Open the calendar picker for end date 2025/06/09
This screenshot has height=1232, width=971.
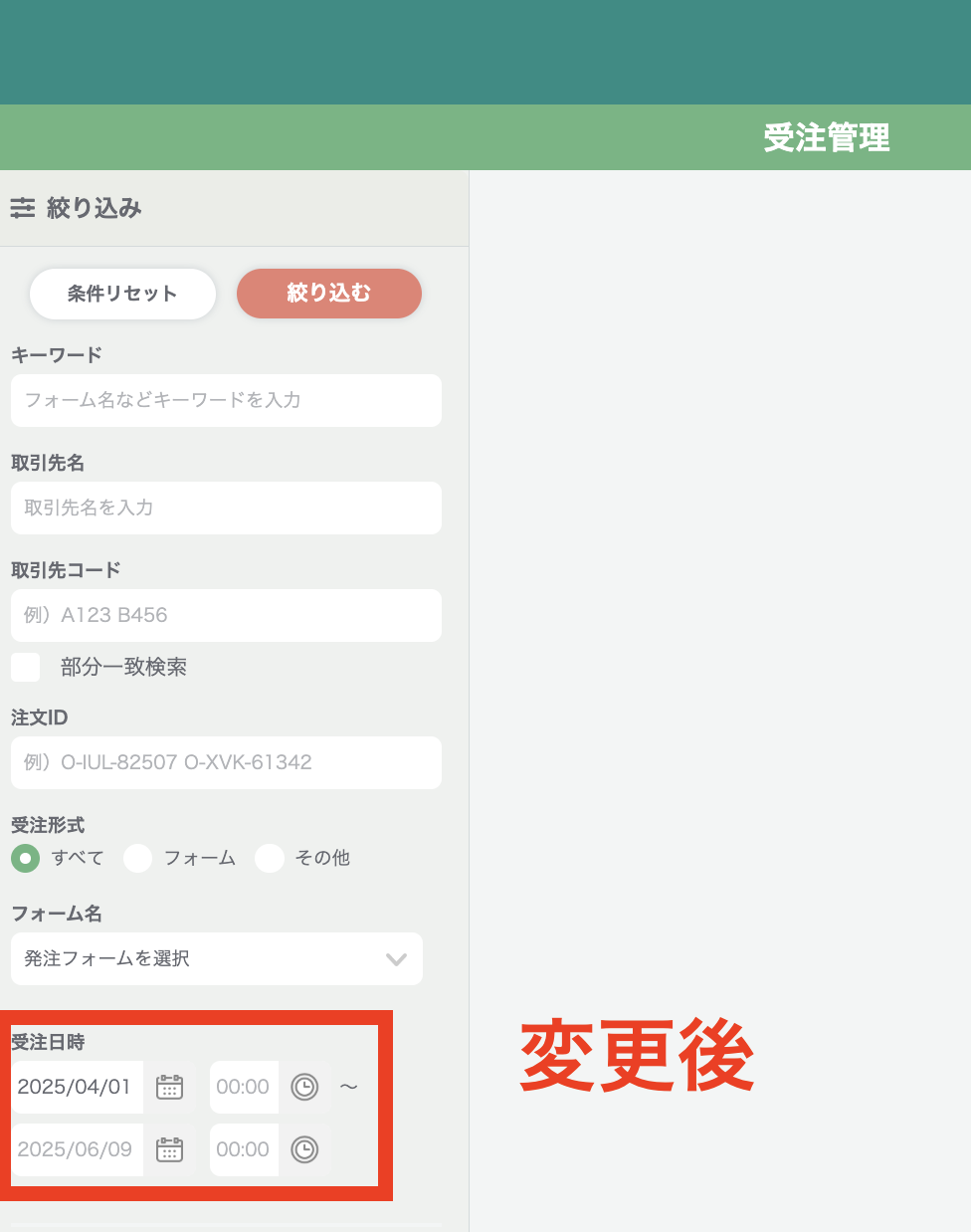coord(170,1149)
